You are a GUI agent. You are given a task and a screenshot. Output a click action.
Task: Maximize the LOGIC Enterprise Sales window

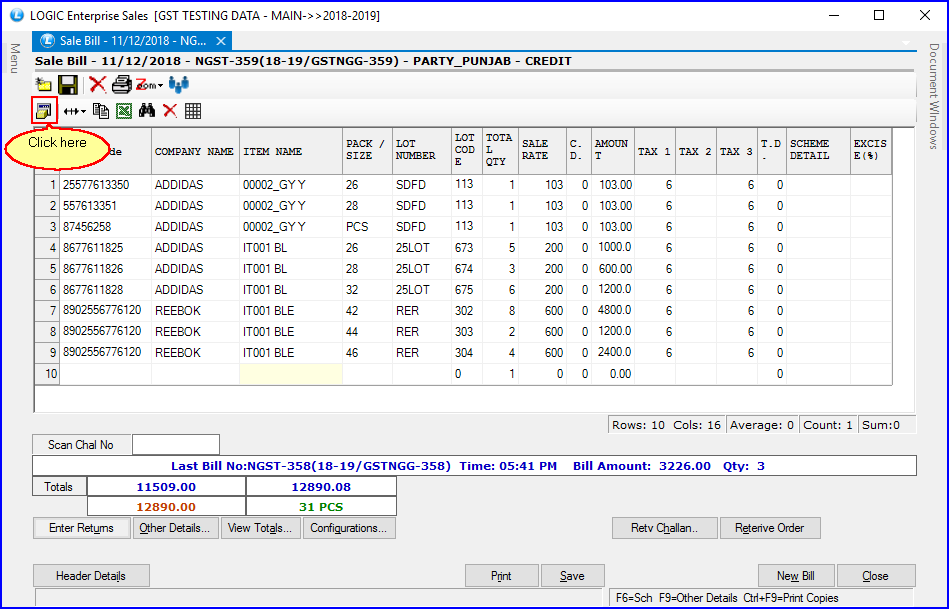(x=879, y=15)
